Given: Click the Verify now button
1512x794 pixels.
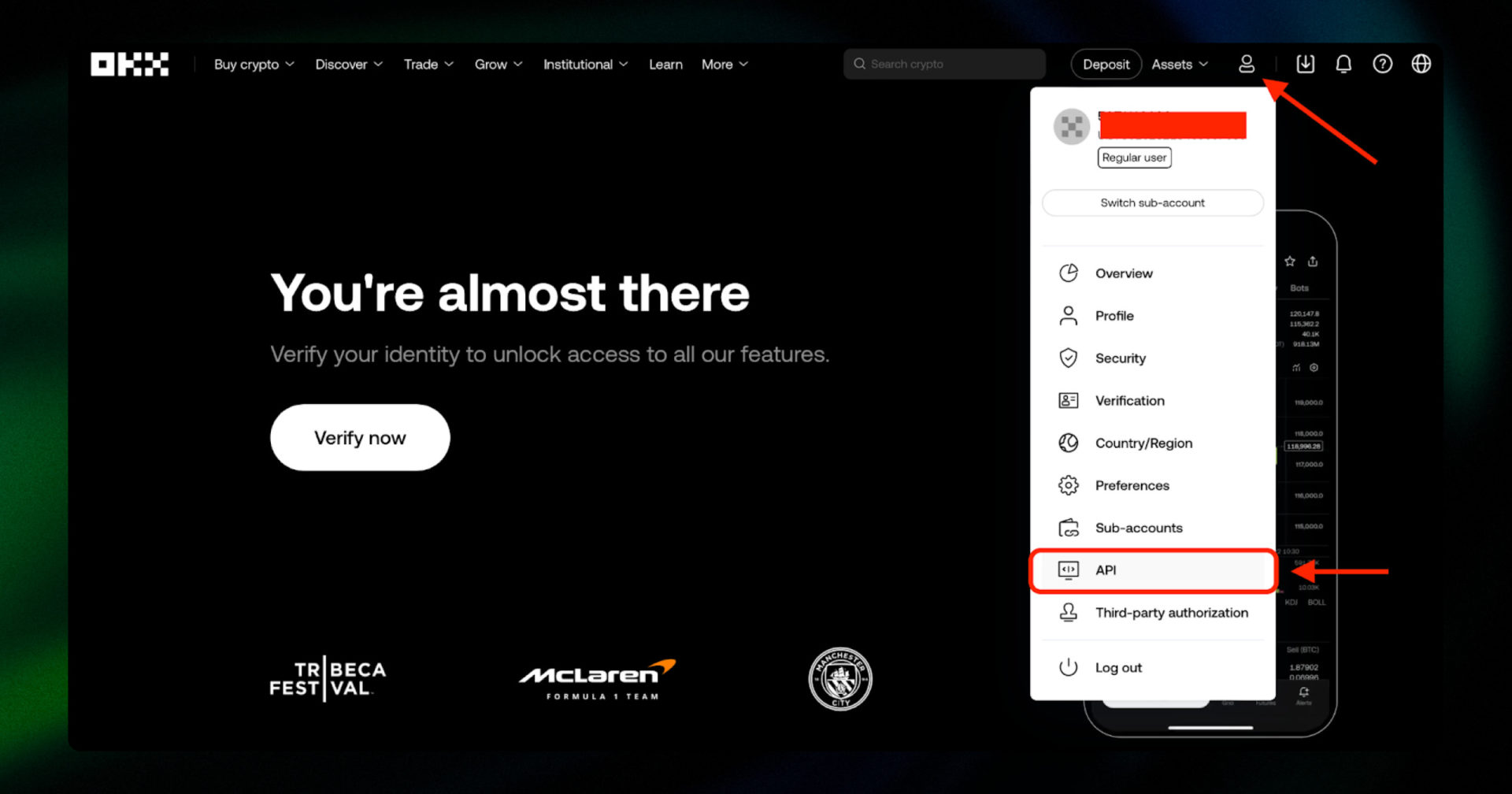Looking at the screenshot, I should (x=360, y=438).
